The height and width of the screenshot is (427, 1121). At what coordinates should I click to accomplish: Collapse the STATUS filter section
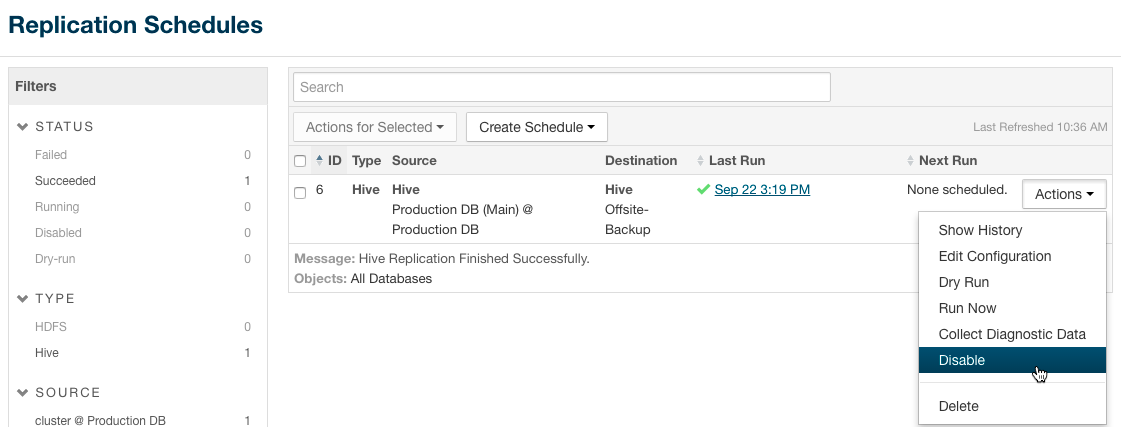click(24, 127)
